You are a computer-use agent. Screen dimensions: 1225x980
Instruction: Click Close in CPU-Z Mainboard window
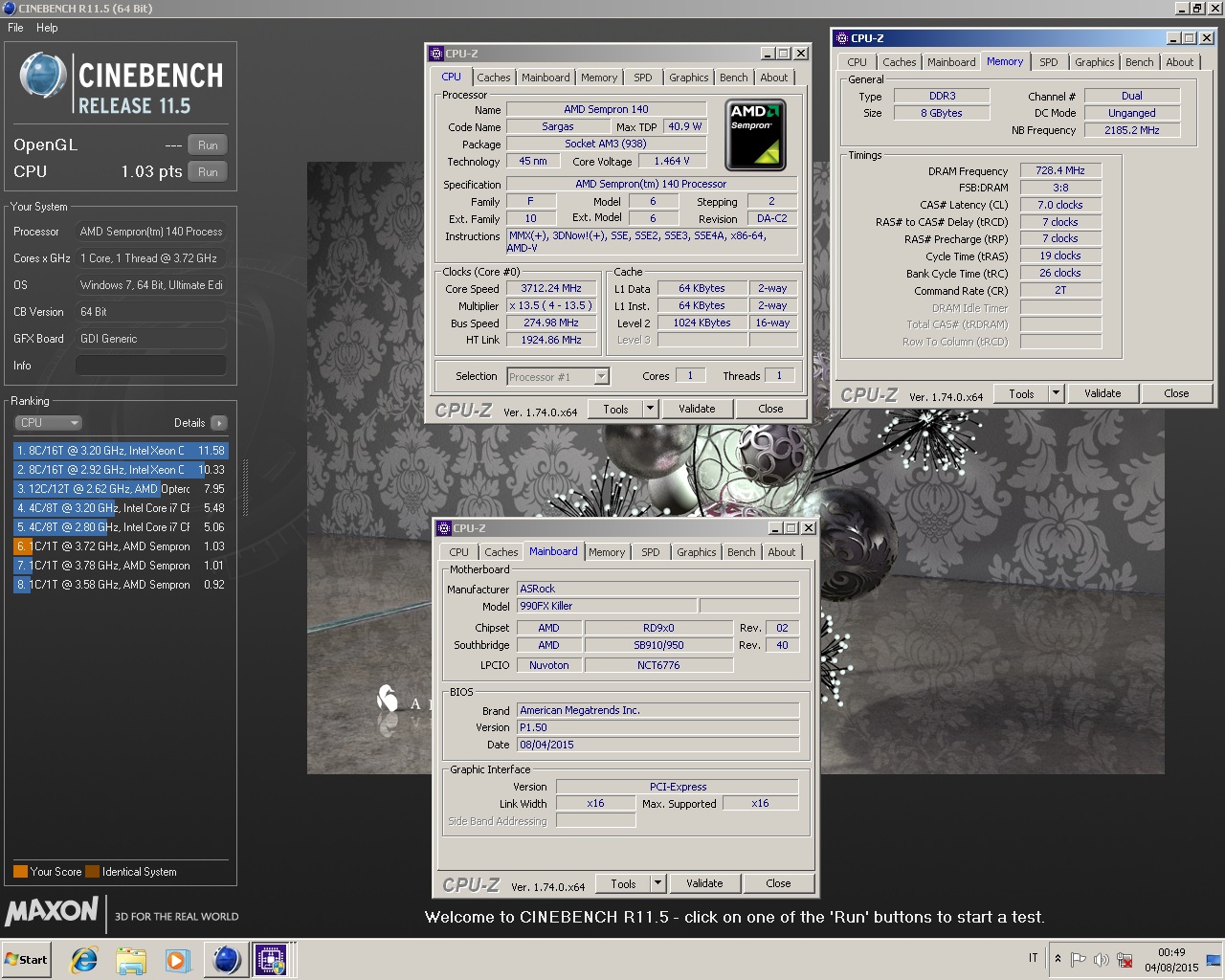point(778,883)
